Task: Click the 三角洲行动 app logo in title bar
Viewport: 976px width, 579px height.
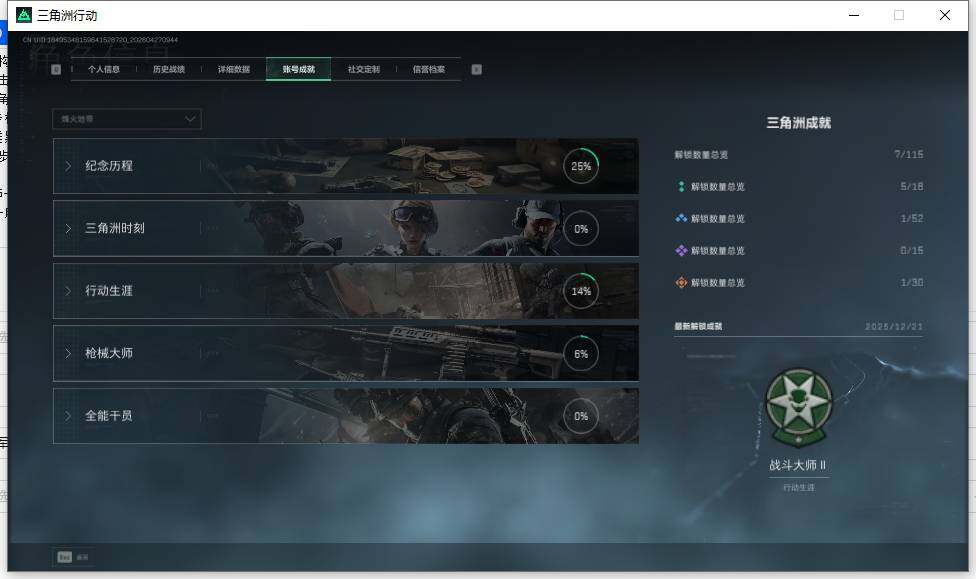Action: point(24,15)
